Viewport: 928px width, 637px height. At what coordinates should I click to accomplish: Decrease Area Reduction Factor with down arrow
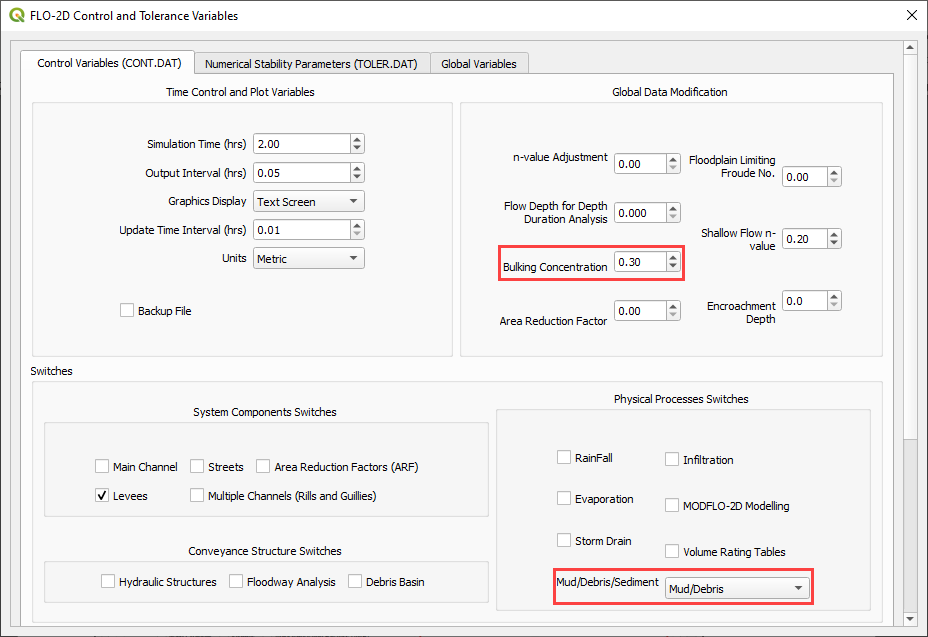673,316
